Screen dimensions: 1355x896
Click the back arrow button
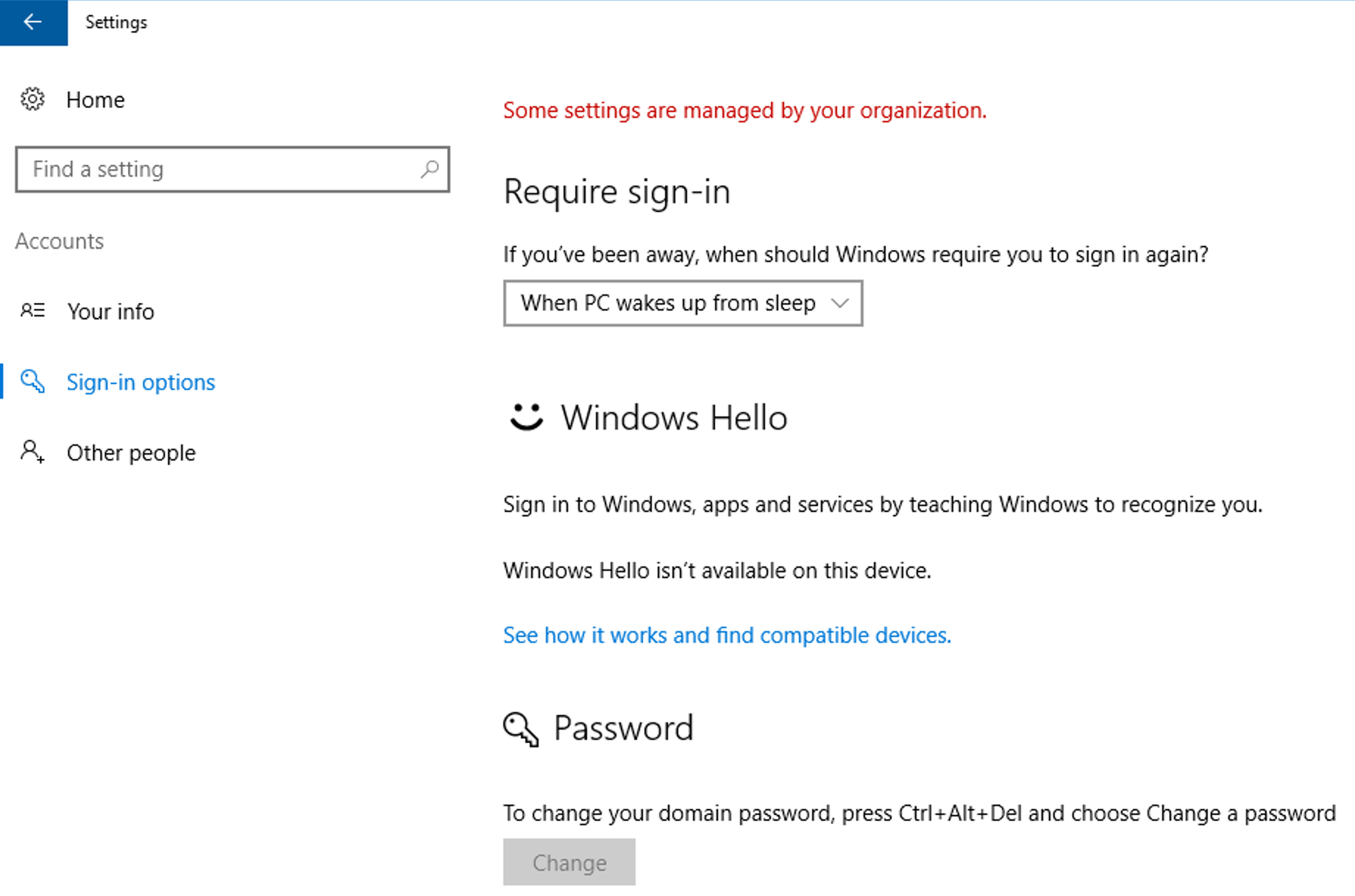pyautogui.click(x=33, y=22)
